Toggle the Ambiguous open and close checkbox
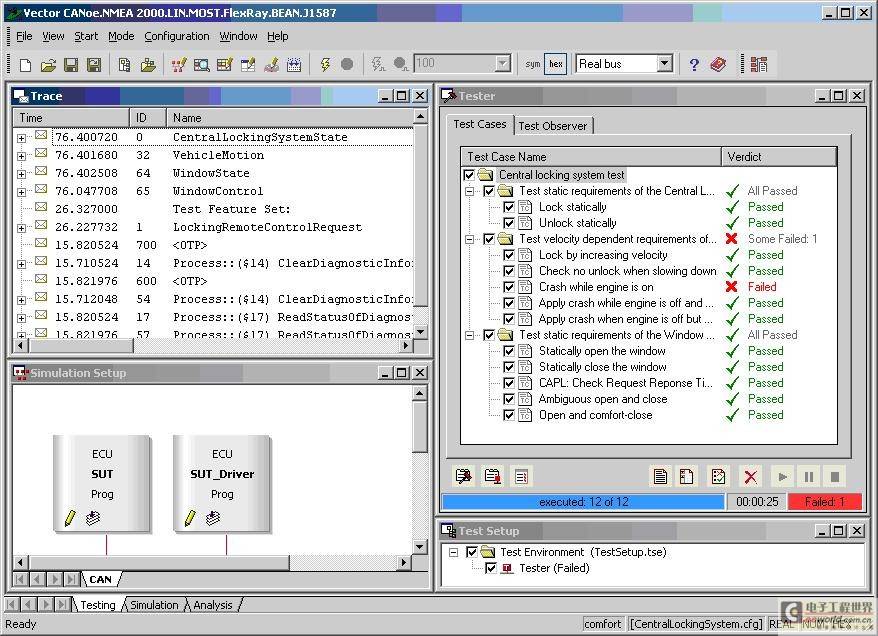 coord(508,399)
